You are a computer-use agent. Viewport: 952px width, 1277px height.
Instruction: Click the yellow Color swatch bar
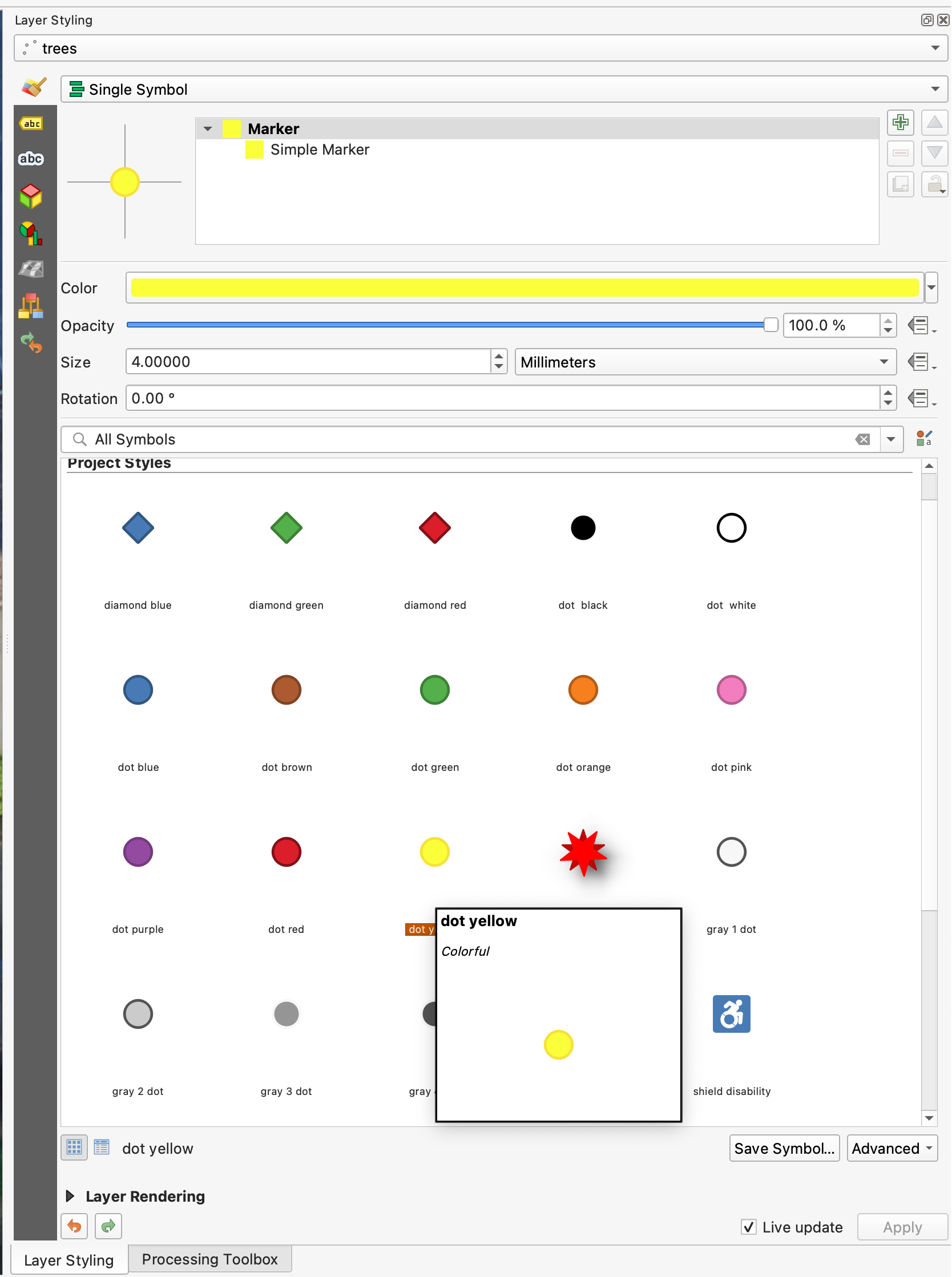coord(525,288)
